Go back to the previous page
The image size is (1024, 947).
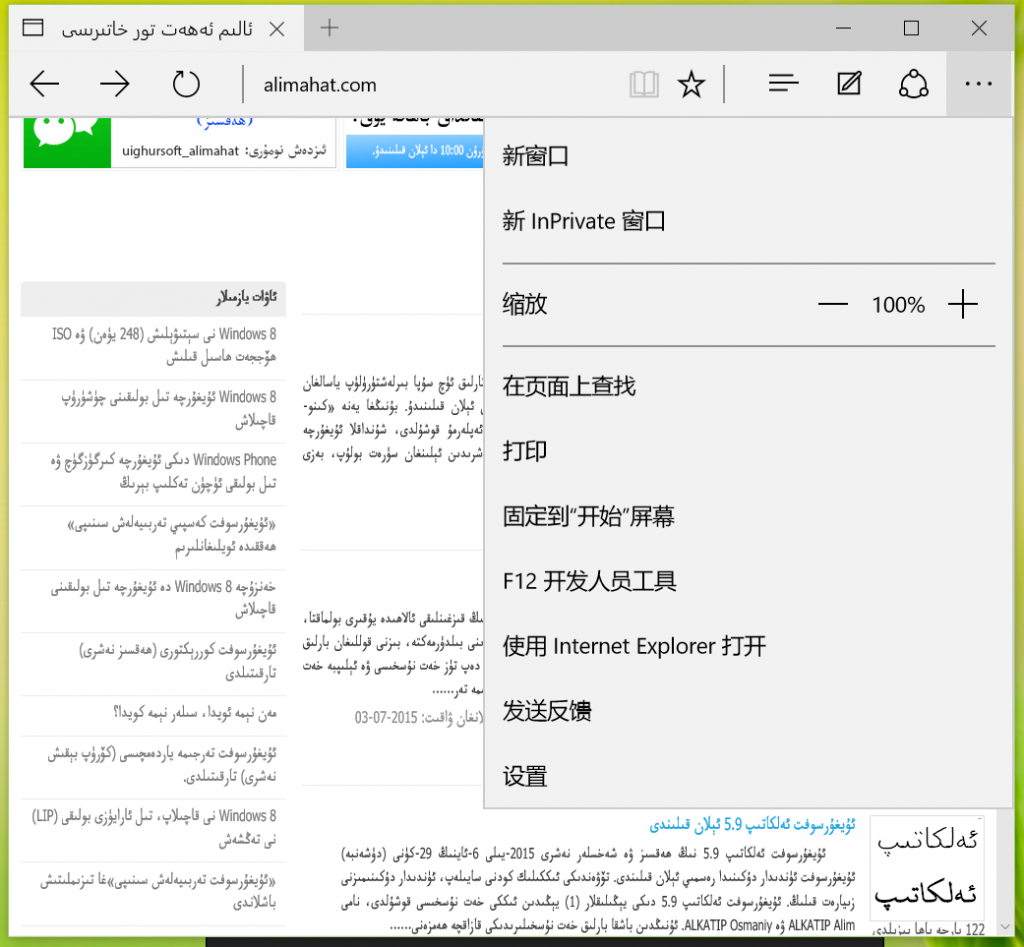point(44,84)
